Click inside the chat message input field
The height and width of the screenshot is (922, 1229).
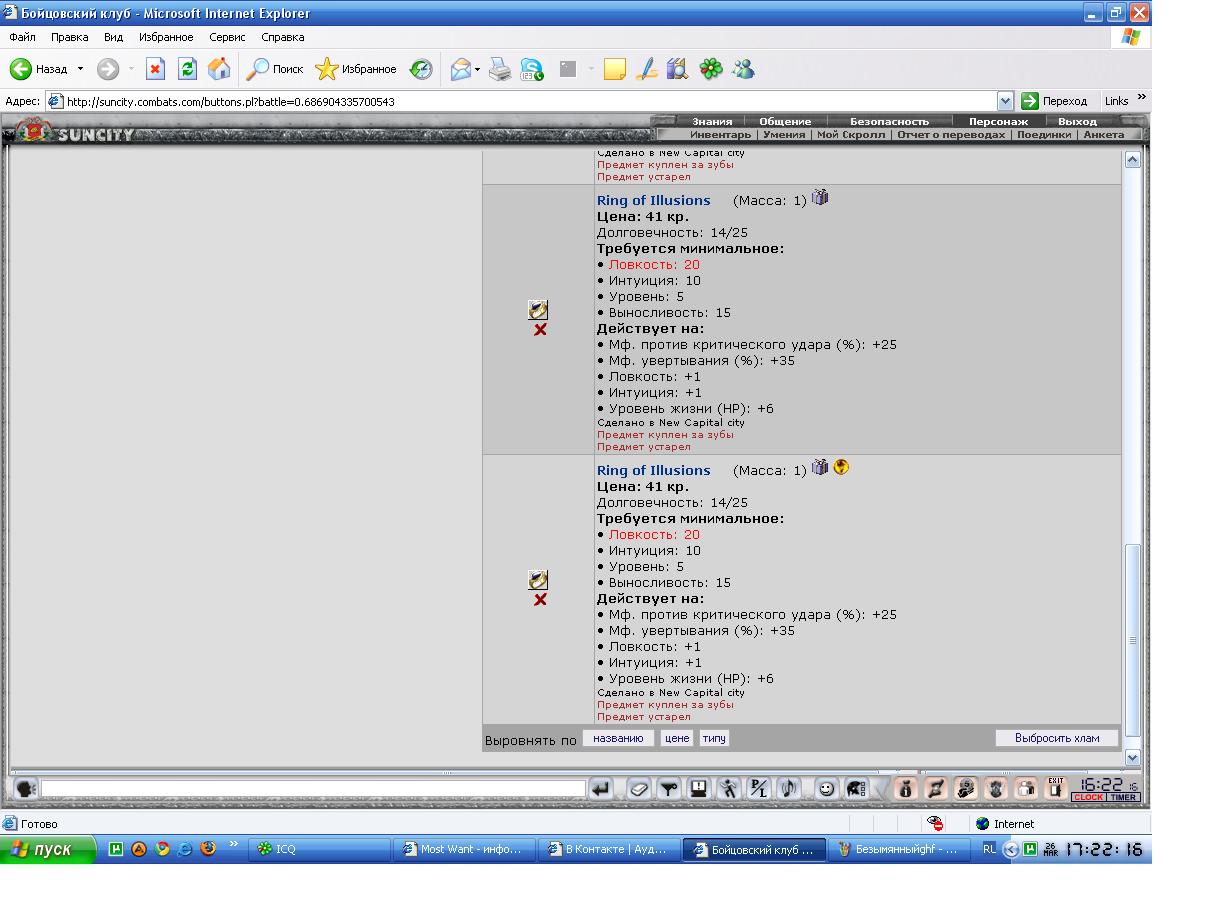(312, 789)
